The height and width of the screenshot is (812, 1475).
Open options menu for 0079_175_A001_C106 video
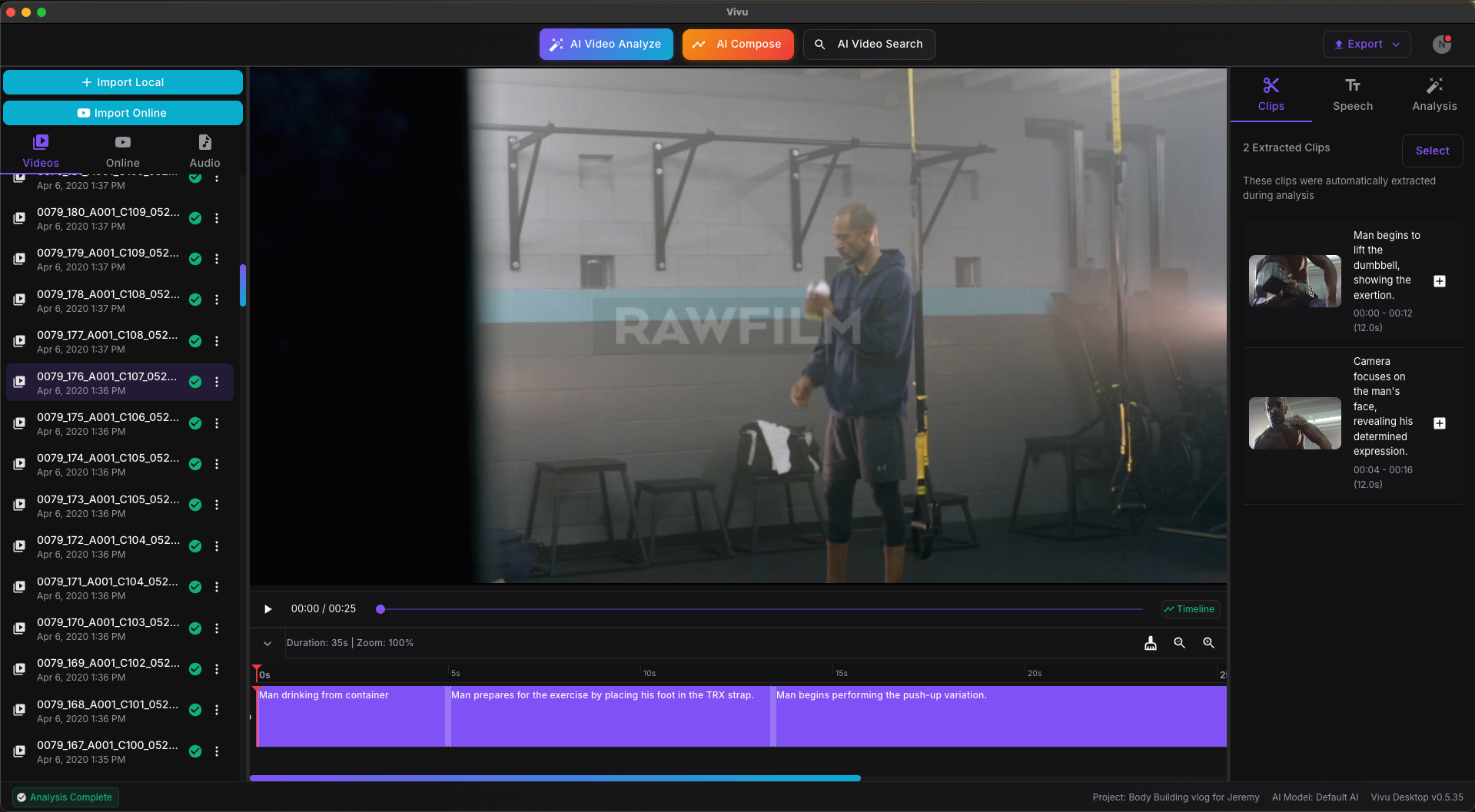point(217,423)
